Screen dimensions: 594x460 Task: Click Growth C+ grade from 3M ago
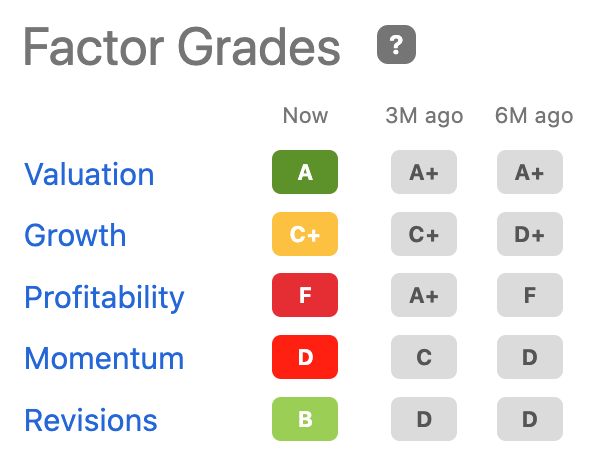coord(424,234)
